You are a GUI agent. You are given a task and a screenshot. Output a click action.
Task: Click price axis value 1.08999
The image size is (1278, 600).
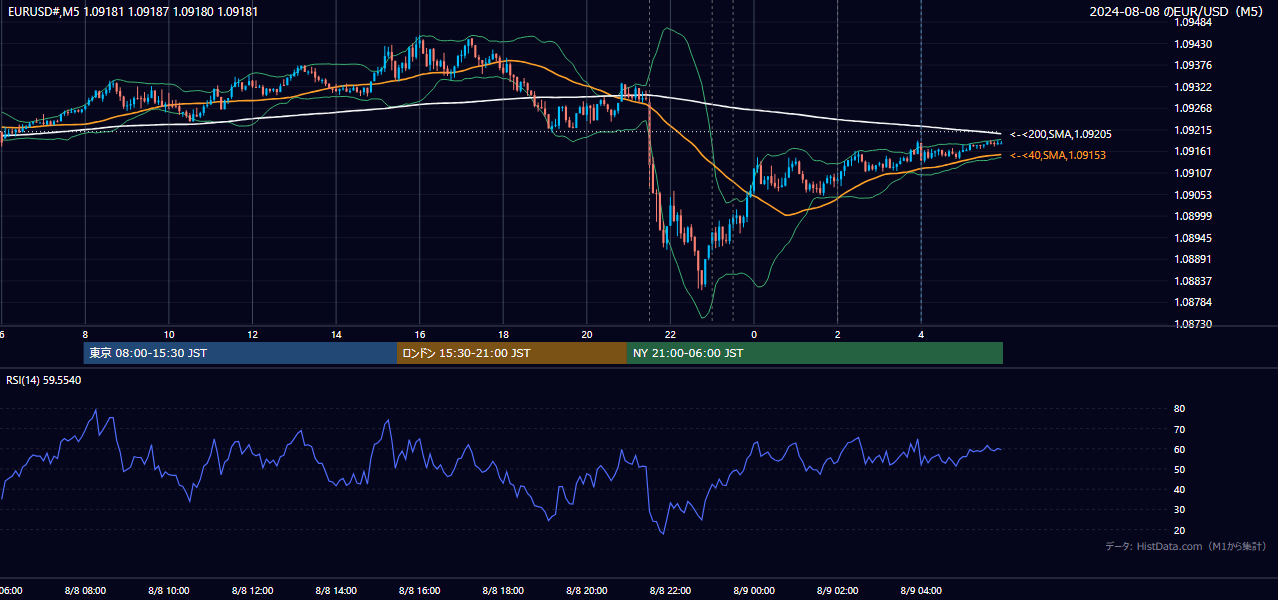1192,216
